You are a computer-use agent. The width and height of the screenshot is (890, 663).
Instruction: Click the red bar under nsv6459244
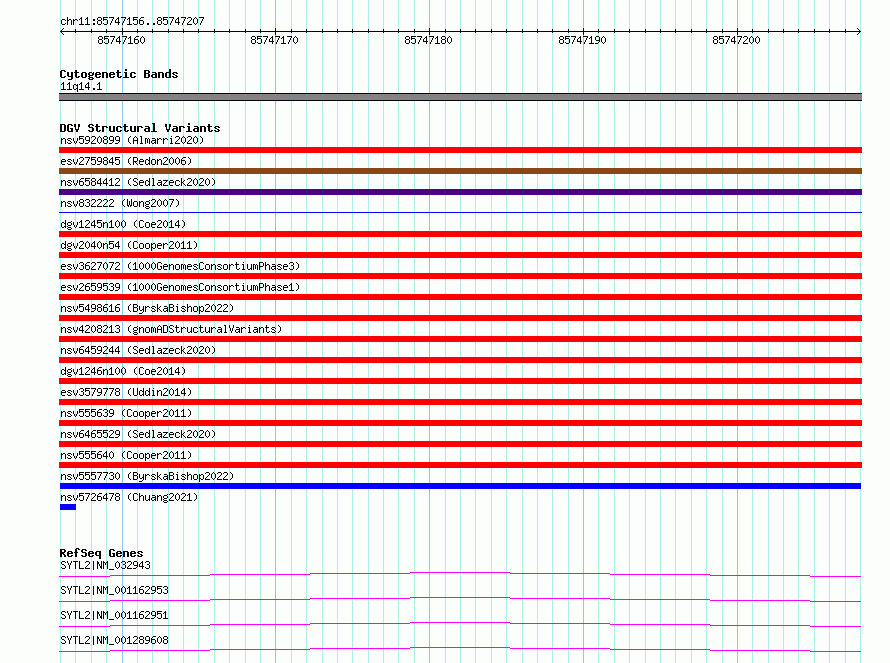460,360
